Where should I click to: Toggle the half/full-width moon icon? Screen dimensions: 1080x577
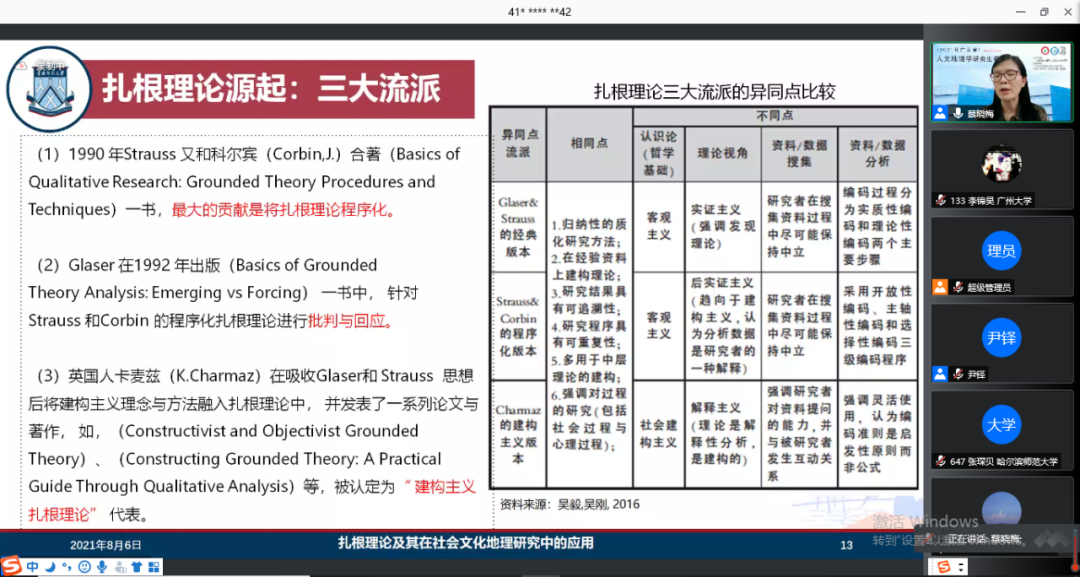(x=50, y=567)
